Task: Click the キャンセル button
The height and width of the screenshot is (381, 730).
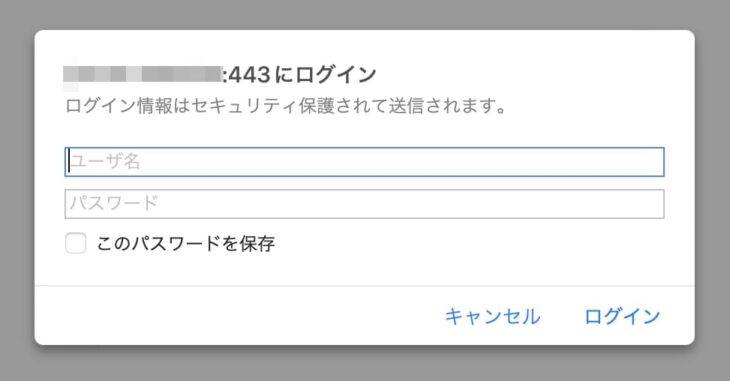Action: (493, 317)
